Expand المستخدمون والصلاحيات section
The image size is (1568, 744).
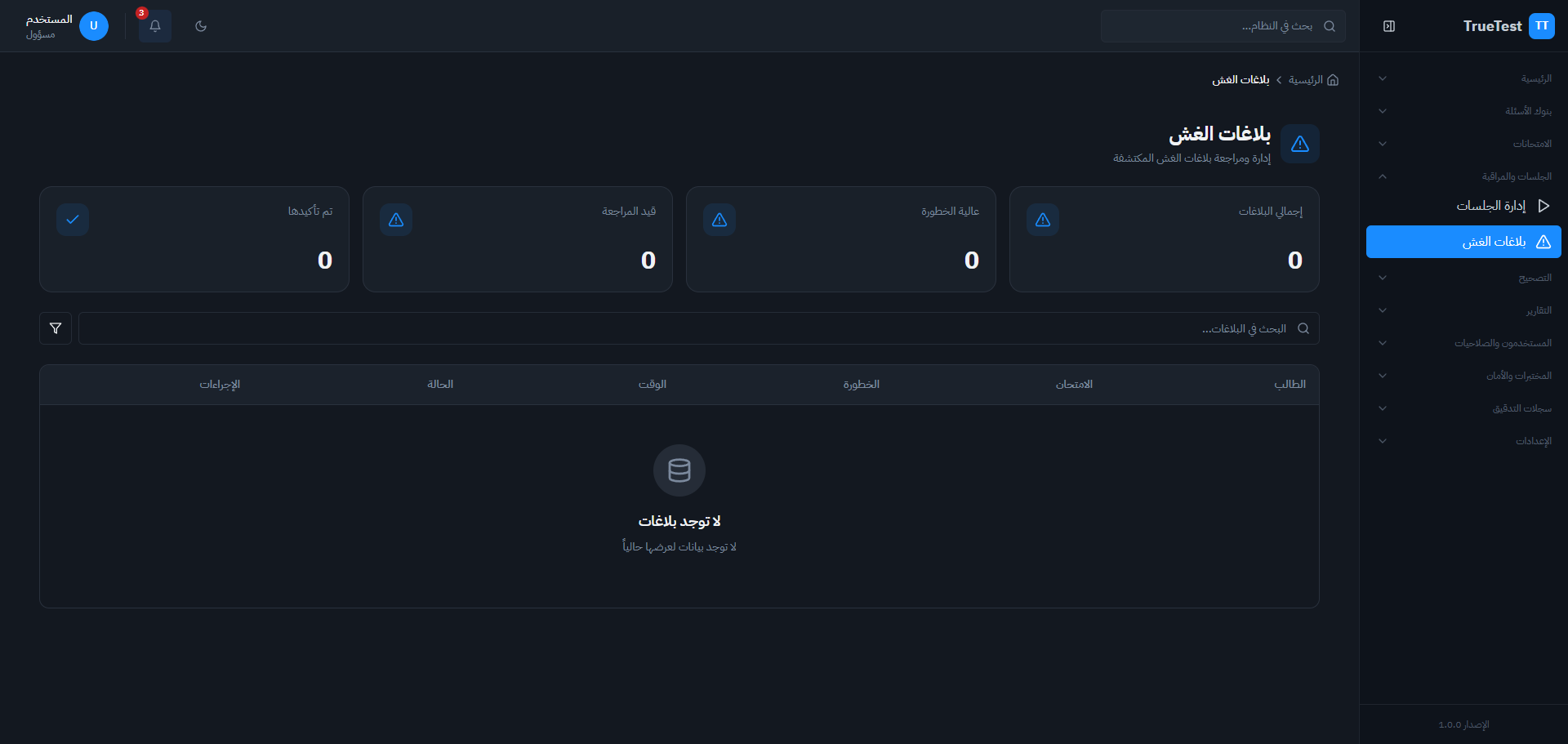[x=1463, y=343]
